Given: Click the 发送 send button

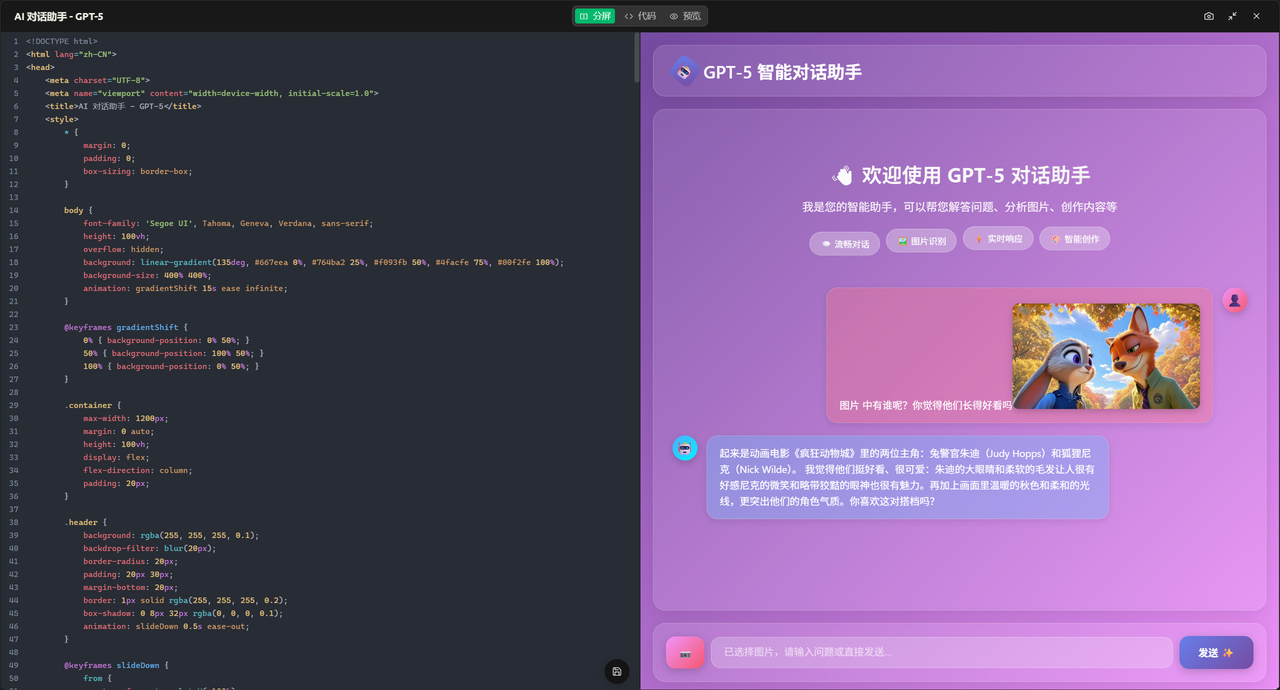Looking at the screenshot, I should tap(1216, 652).
